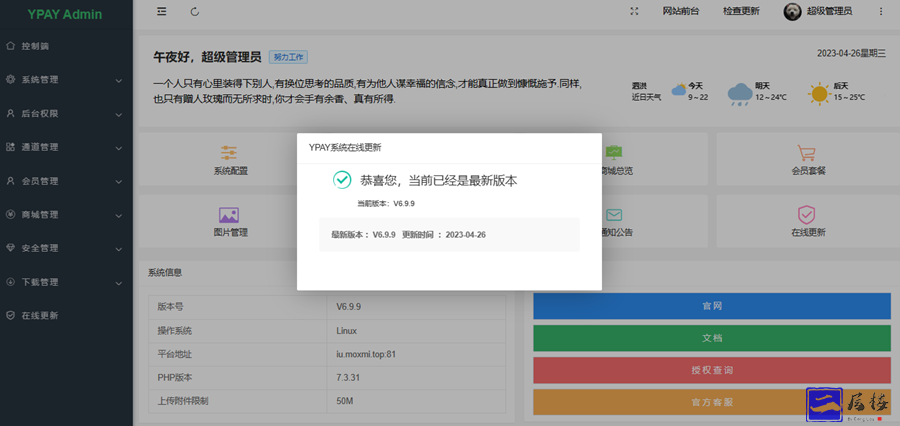The width and height of the screenshot is (900, 426).
Task: Open the three-dot more options menu
Action: coord(879,11)
